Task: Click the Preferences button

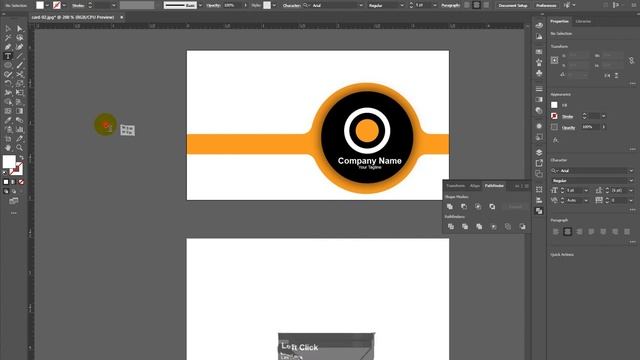Action: pyautogui.click(x=546, y=5)
